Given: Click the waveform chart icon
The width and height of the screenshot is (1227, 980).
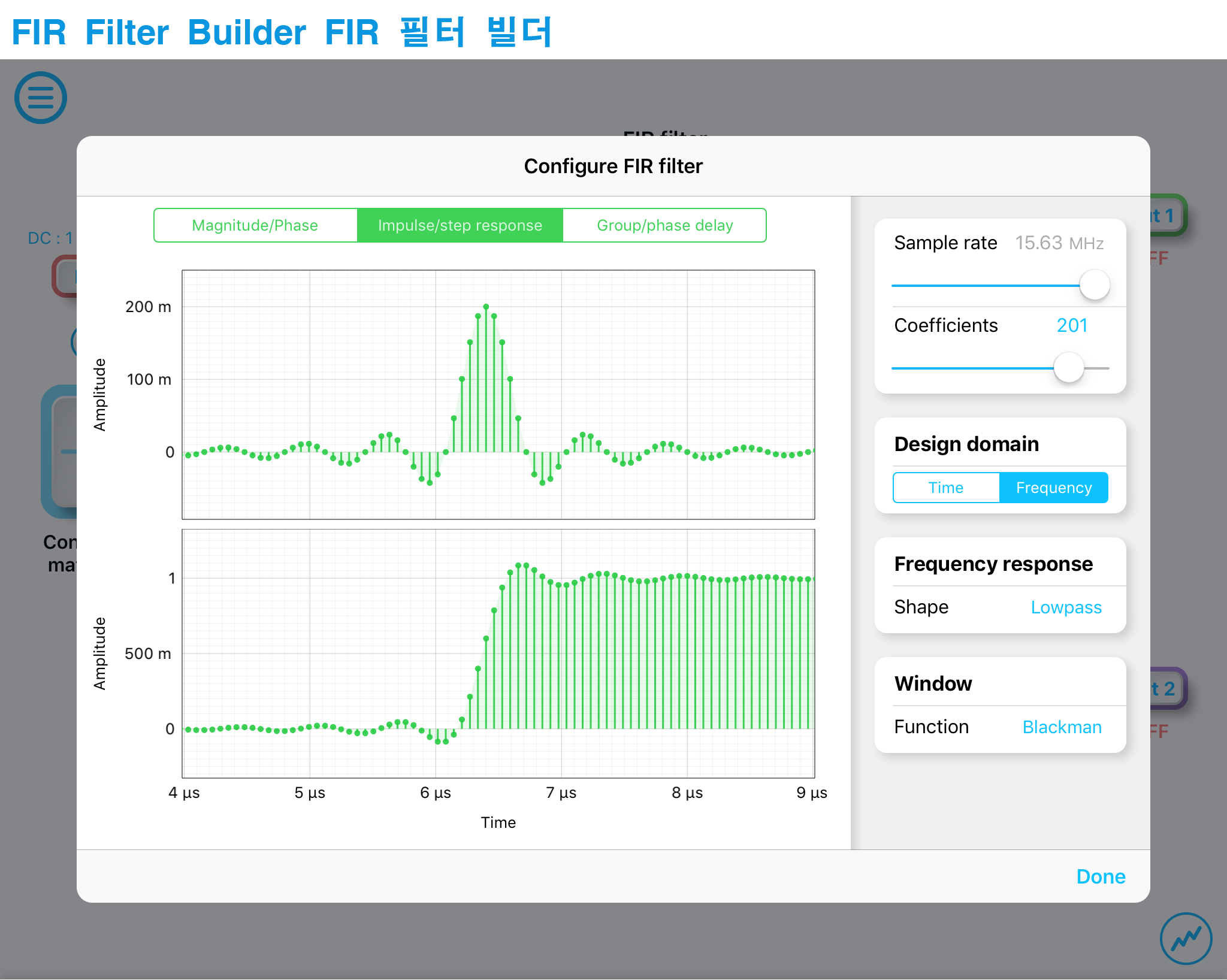Looking at the screenshot, I should click(x=1185, y=938).
